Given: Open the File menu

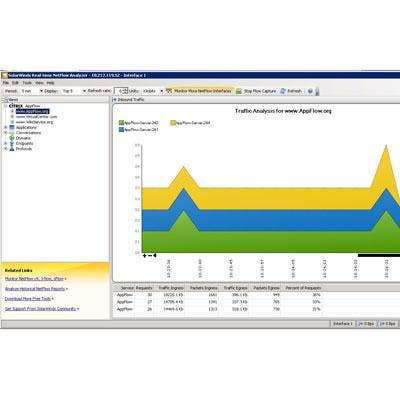Looking at the screenshot, I should [x=5, y=83].
